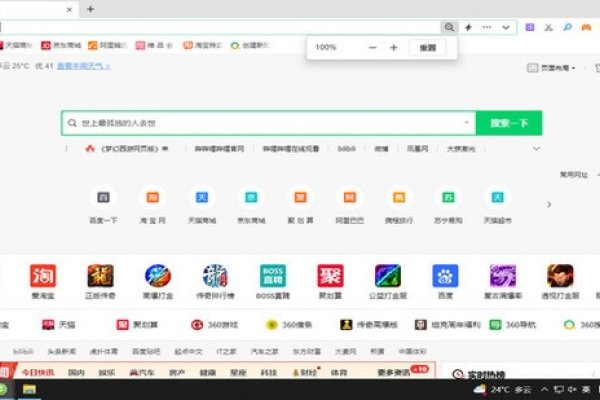Open the 唯品会 bookmark in bookmarks bar
The image size is (600, 400).
[154, 45]
